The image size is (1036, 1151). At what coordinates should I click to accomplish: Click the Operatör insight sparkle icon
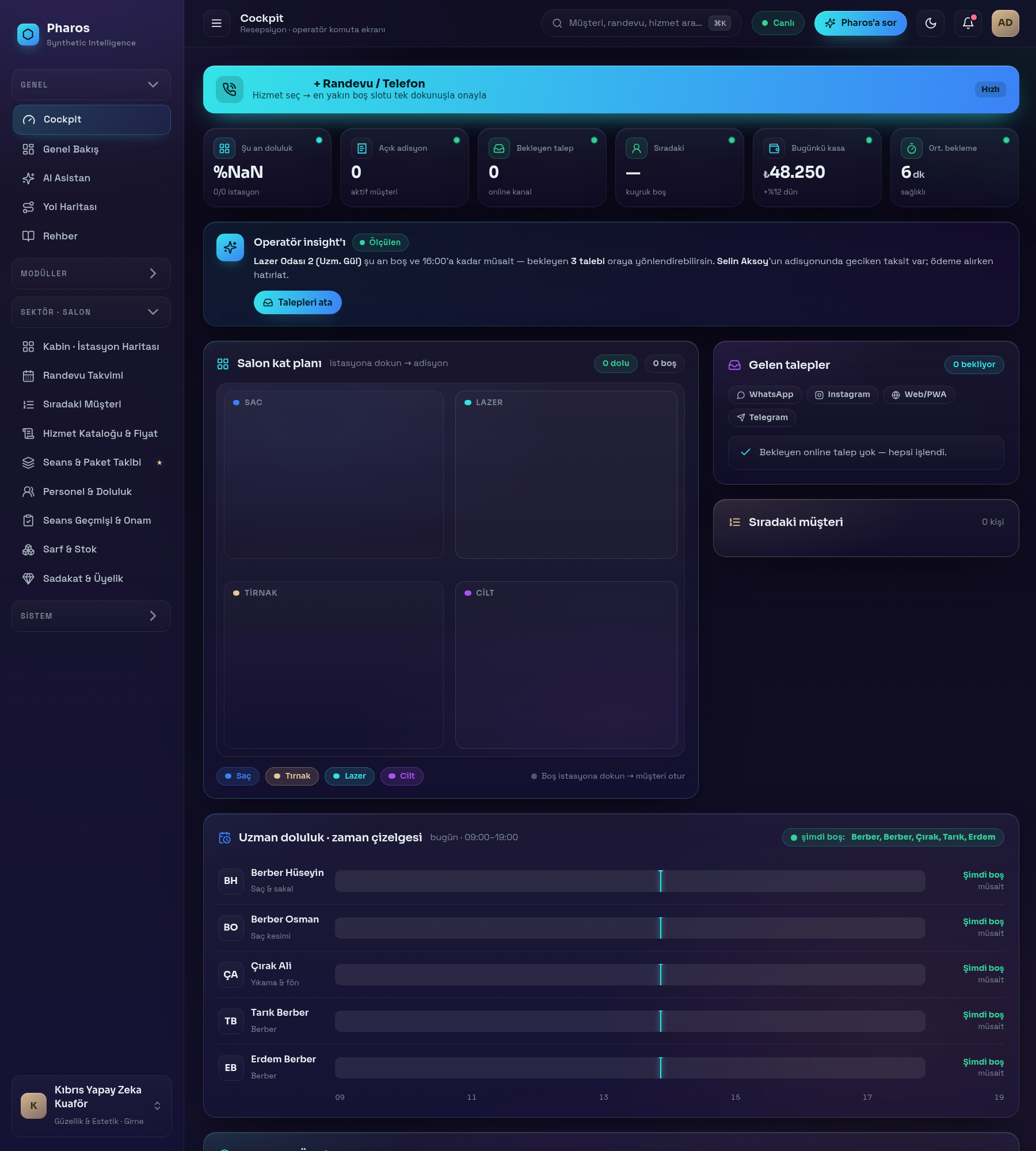[x=230, y=247]
